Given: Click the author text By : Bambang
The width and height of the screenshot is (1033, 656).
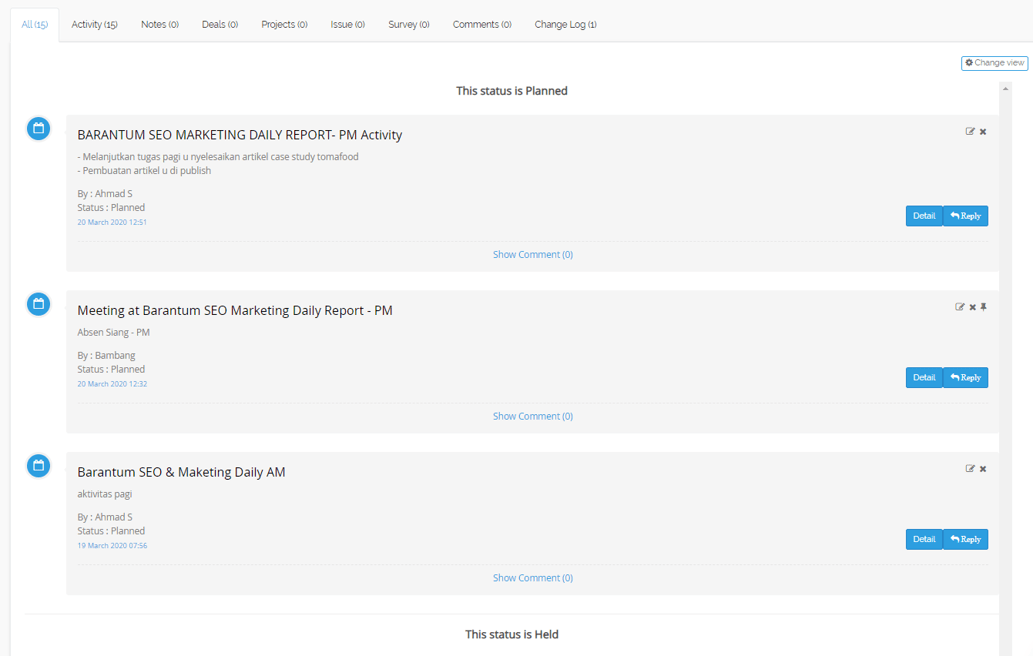Looking at the screenshot, I should (x=106, y=356).
